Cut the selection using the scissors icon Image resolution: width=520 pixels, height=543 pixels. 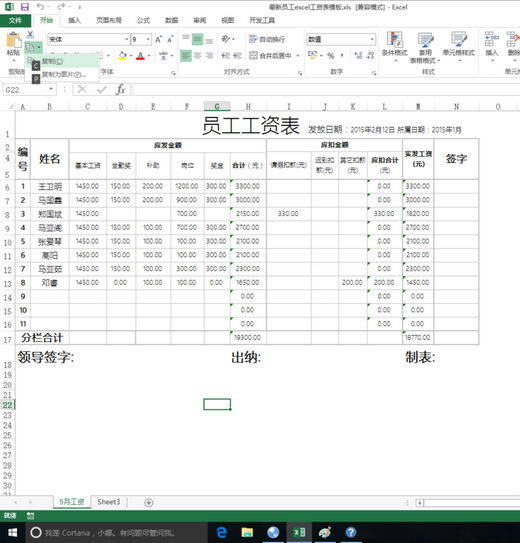point(30,35)
